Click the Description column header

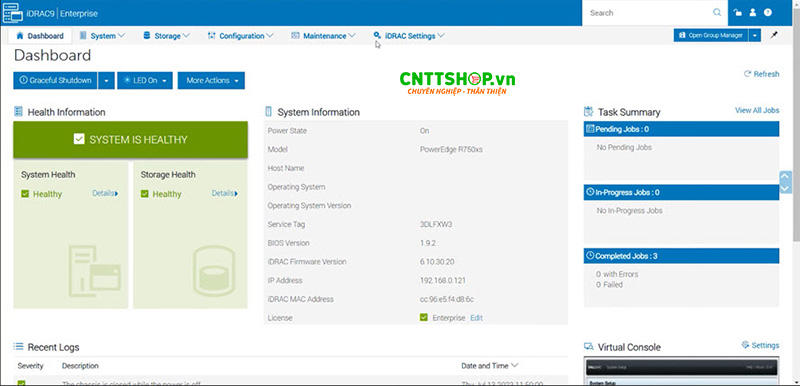pos(80,366)
